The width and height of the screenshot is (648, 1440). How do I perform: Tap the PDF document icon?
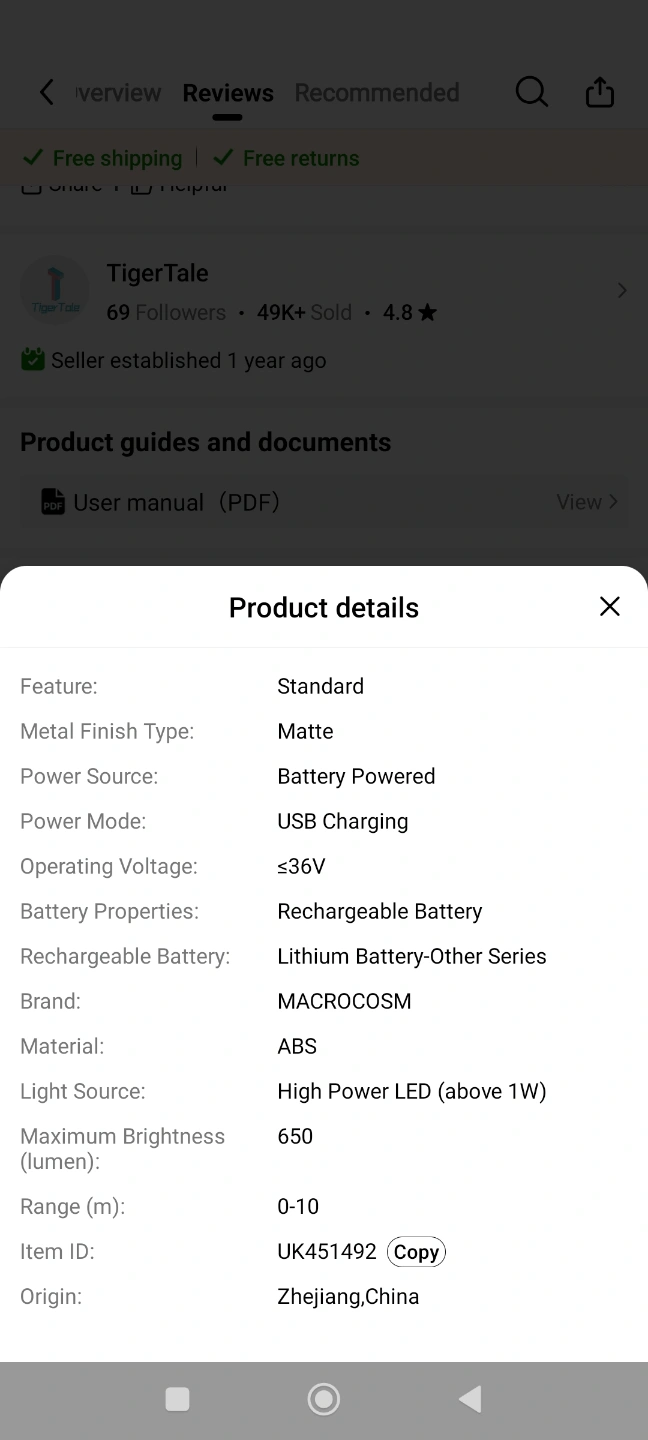[53, 502]
